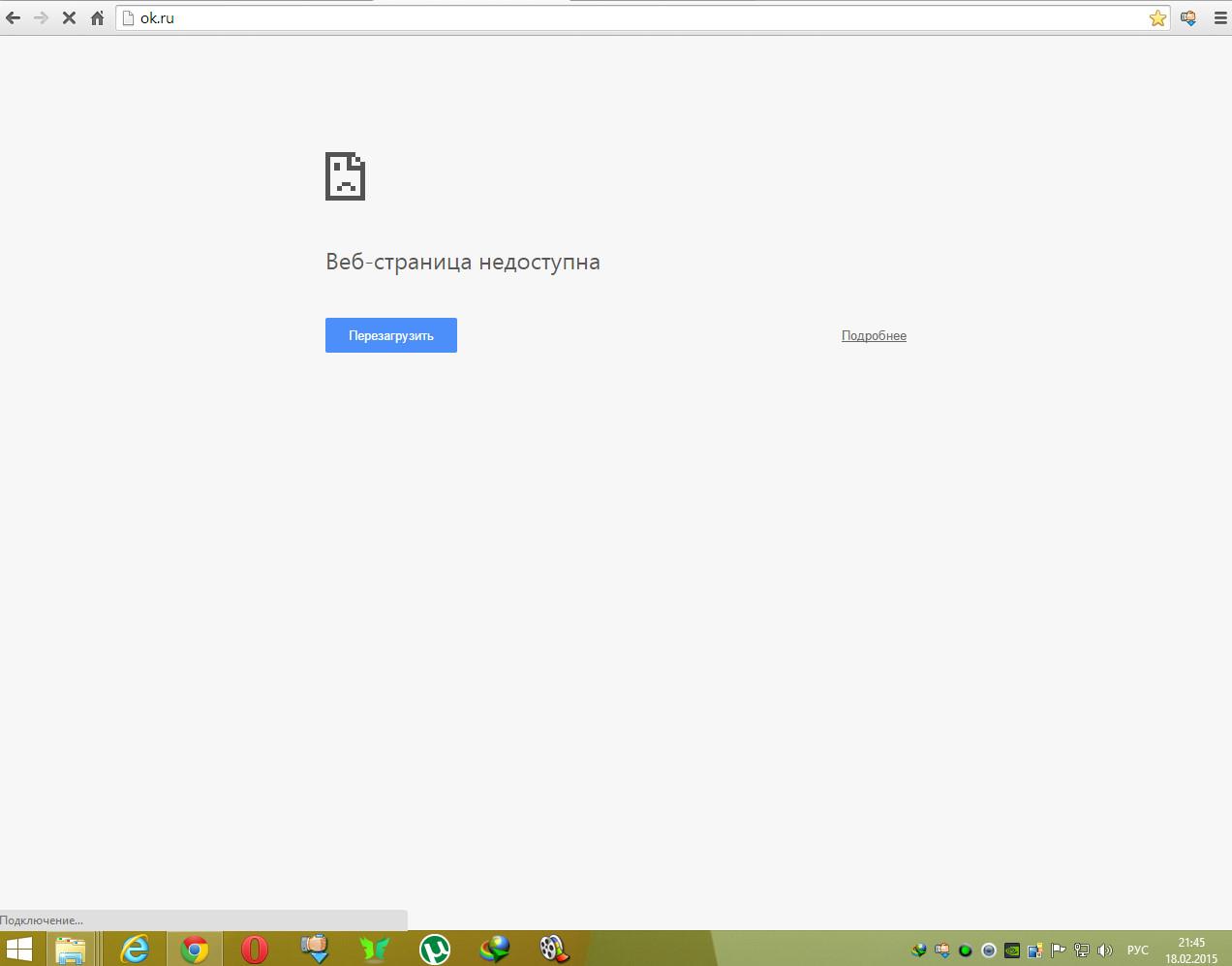
Task: Open the film reel media app
Action: click(x=554, y=949)
